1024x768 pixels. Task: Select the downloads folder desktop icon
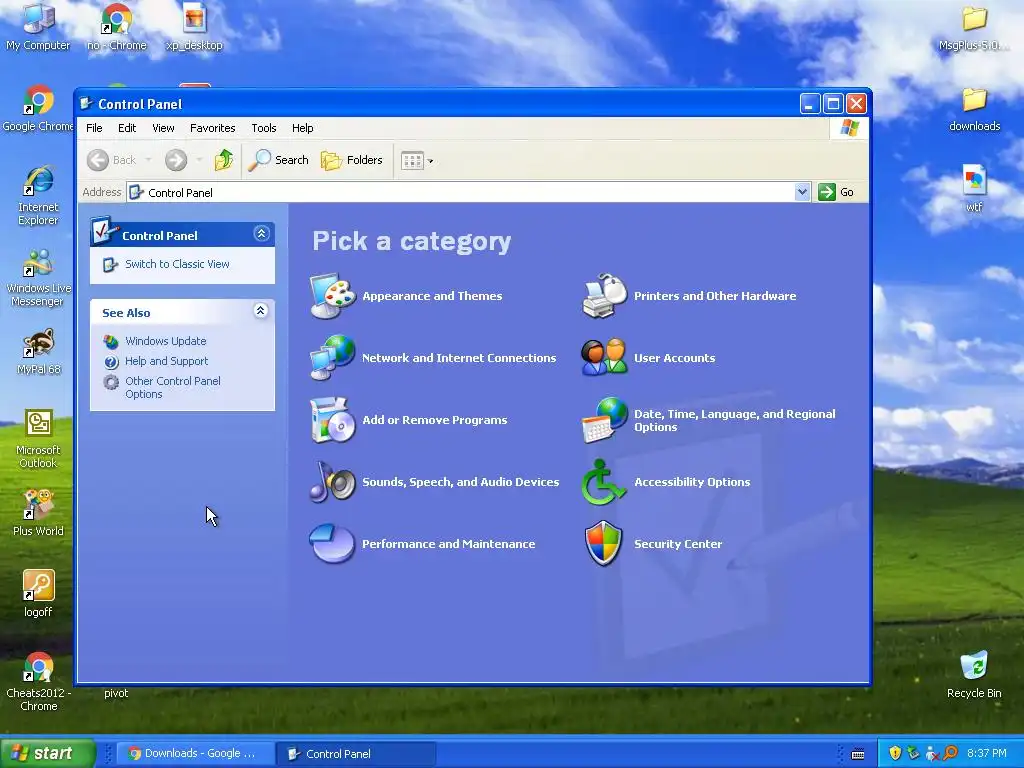tap(974, 108)
